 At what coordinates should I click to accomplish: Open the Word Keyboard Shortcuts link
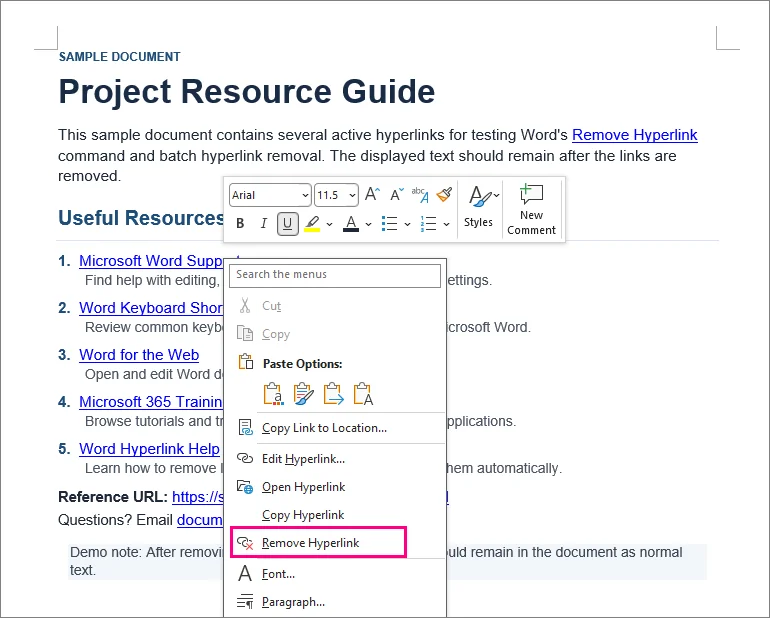pyautogui.click(x=151, y=308)
